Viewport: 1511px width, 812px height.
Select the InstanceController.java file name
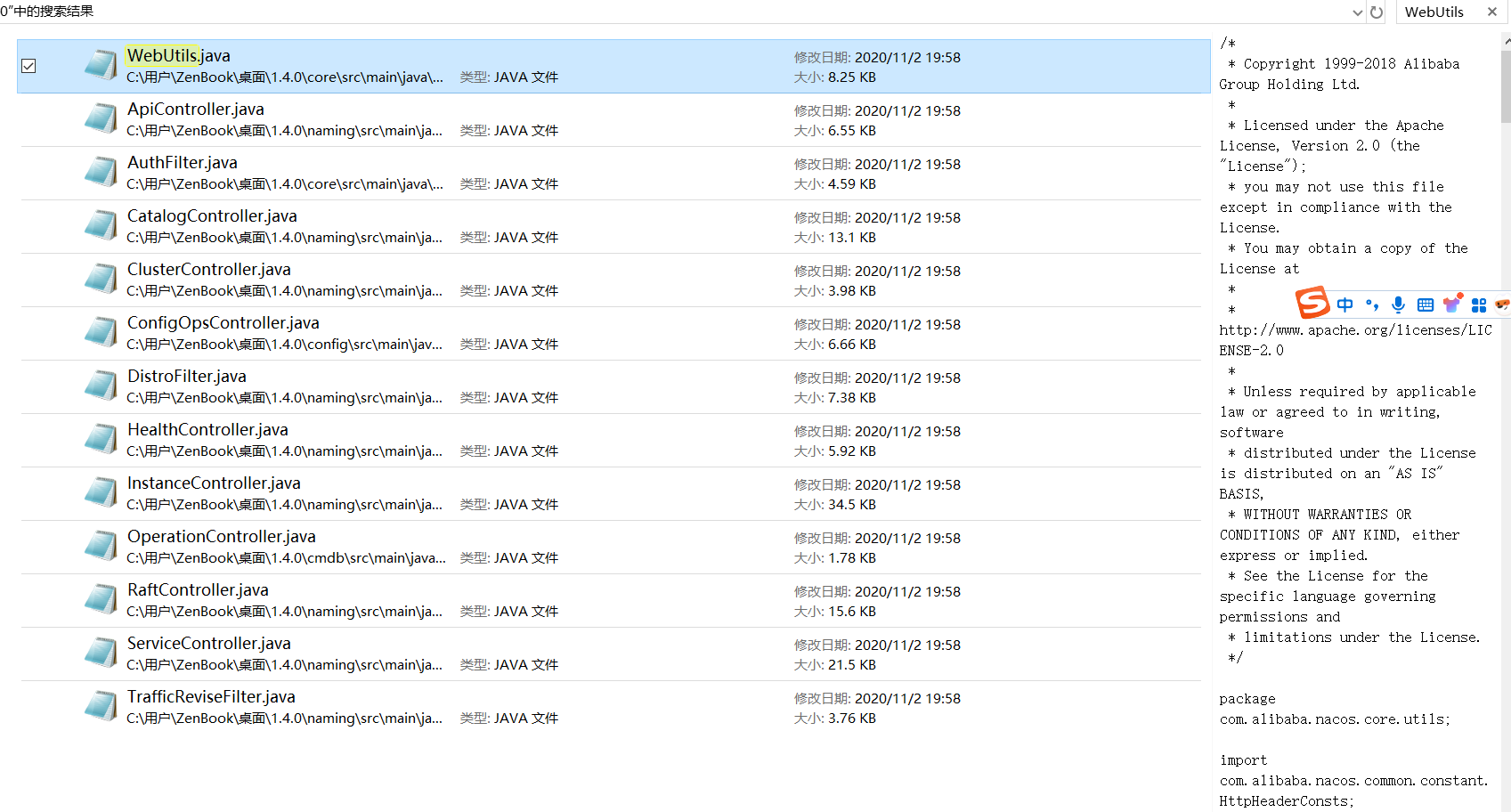(x=215, y=483)
